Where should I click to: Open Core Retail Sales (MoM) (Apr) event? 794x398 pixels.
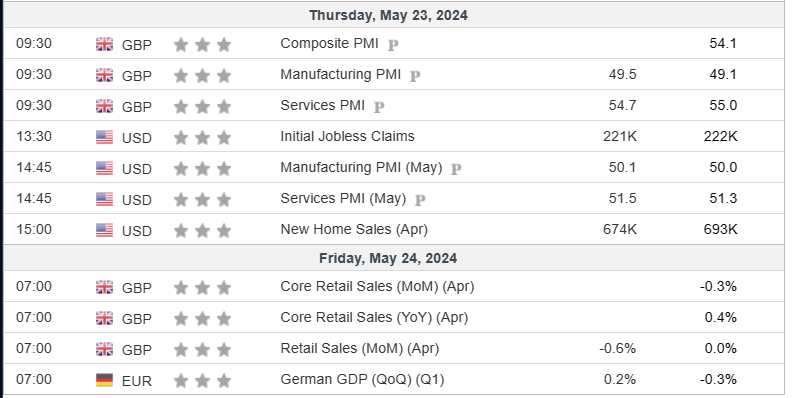point(377,287)
